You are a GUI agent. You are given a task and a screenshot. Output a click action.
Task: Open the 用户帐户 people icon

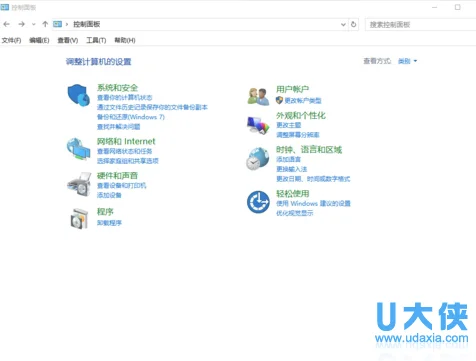click(258, 97)
